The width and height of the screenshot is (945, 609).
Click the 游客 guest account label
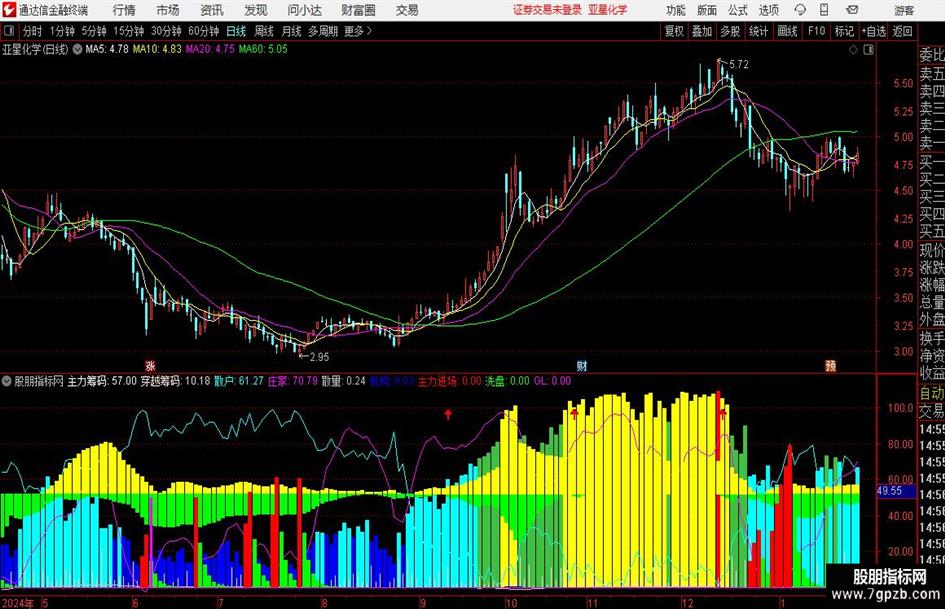pyautogui.click(x=904, y=10)
